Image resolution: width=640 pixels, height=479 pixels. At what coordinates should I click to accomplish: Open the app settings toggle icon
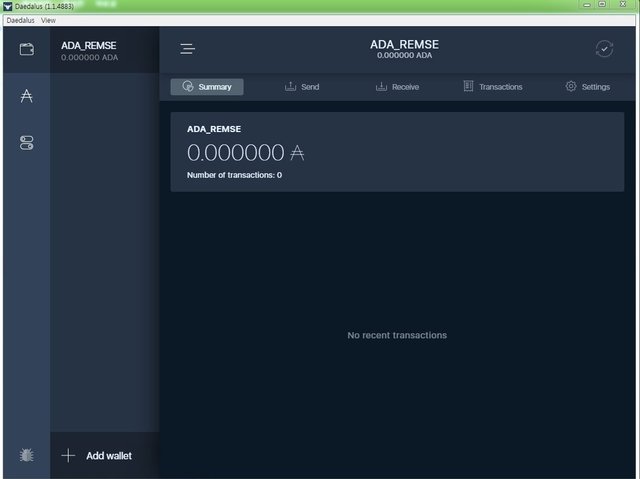pyautogui.click(x=27, y=143)
